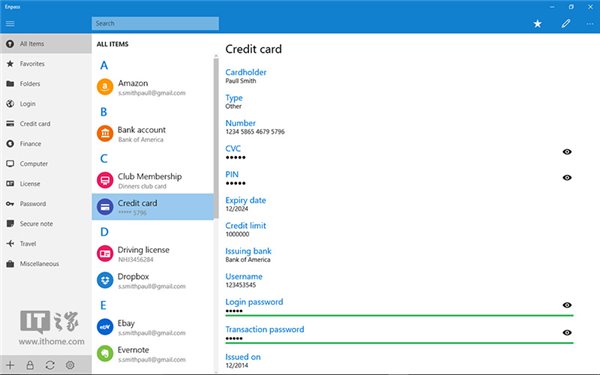Open Travel category in sidebar
Screen dimensions: 600x375
pyautogui.click(x=46, y=243)
